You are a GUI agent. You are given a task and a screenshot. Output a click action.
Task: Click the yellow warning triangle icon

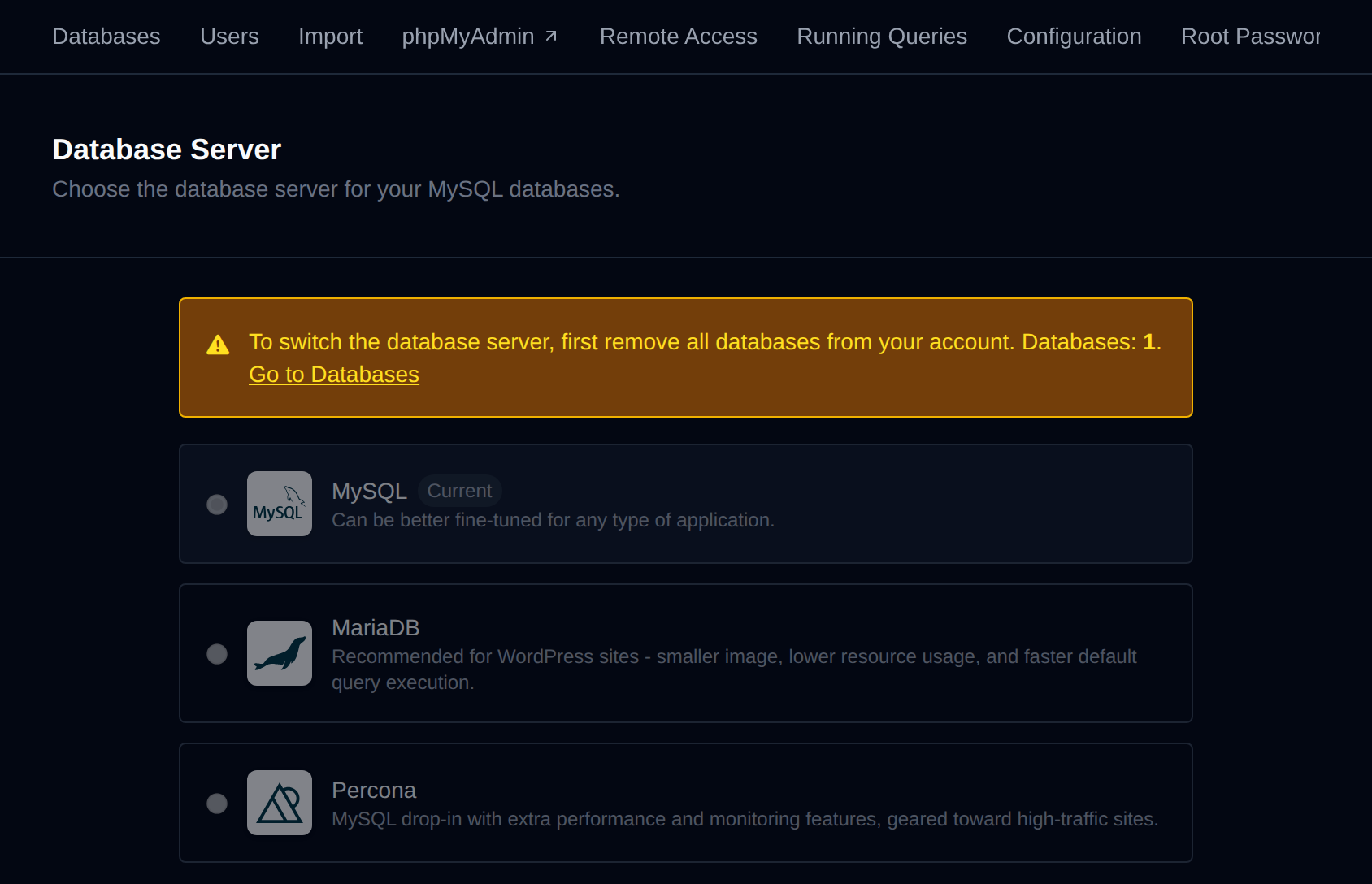(x=218, y=344)
